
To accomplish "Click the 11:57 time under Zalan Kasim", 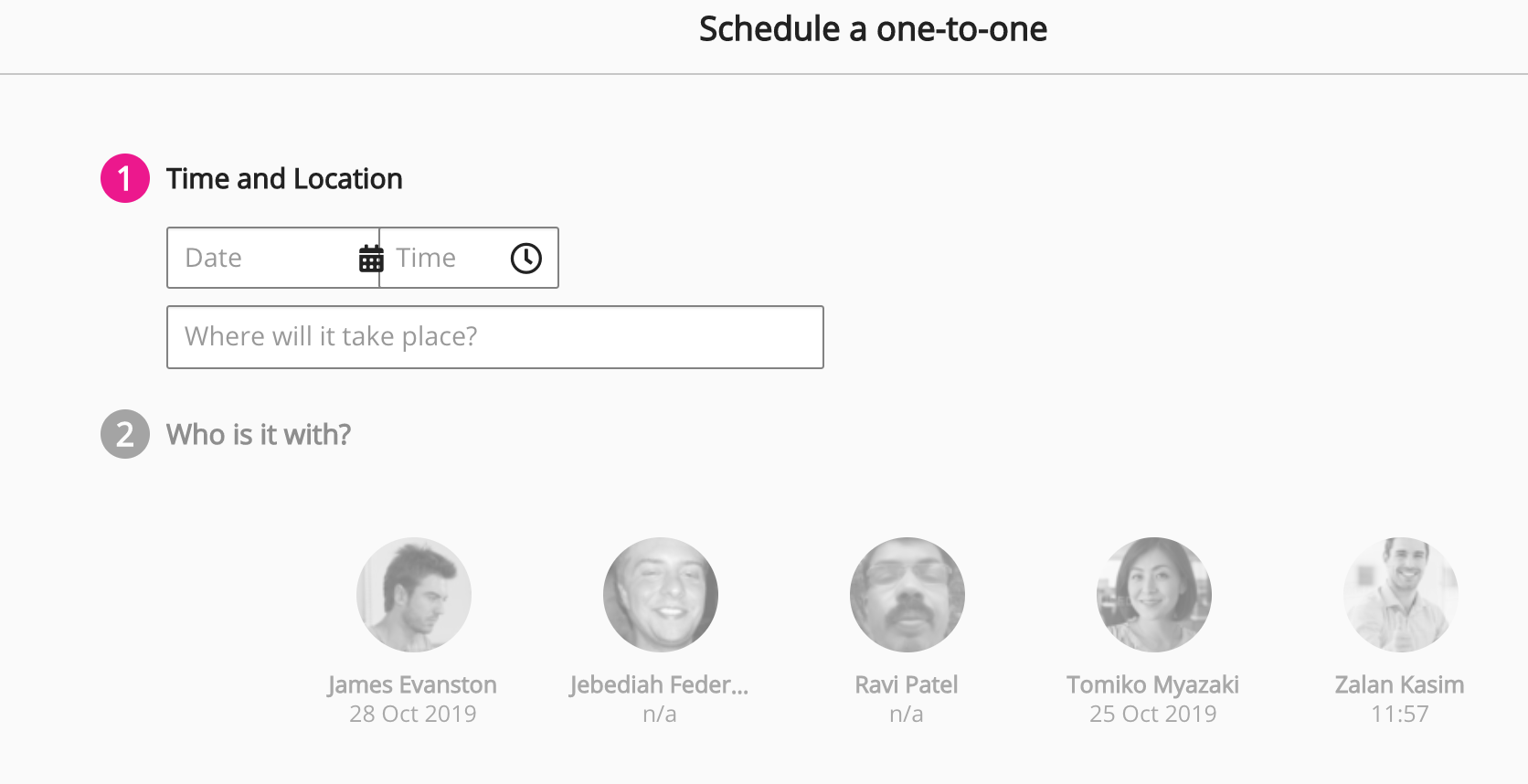I will point(1400,714).
